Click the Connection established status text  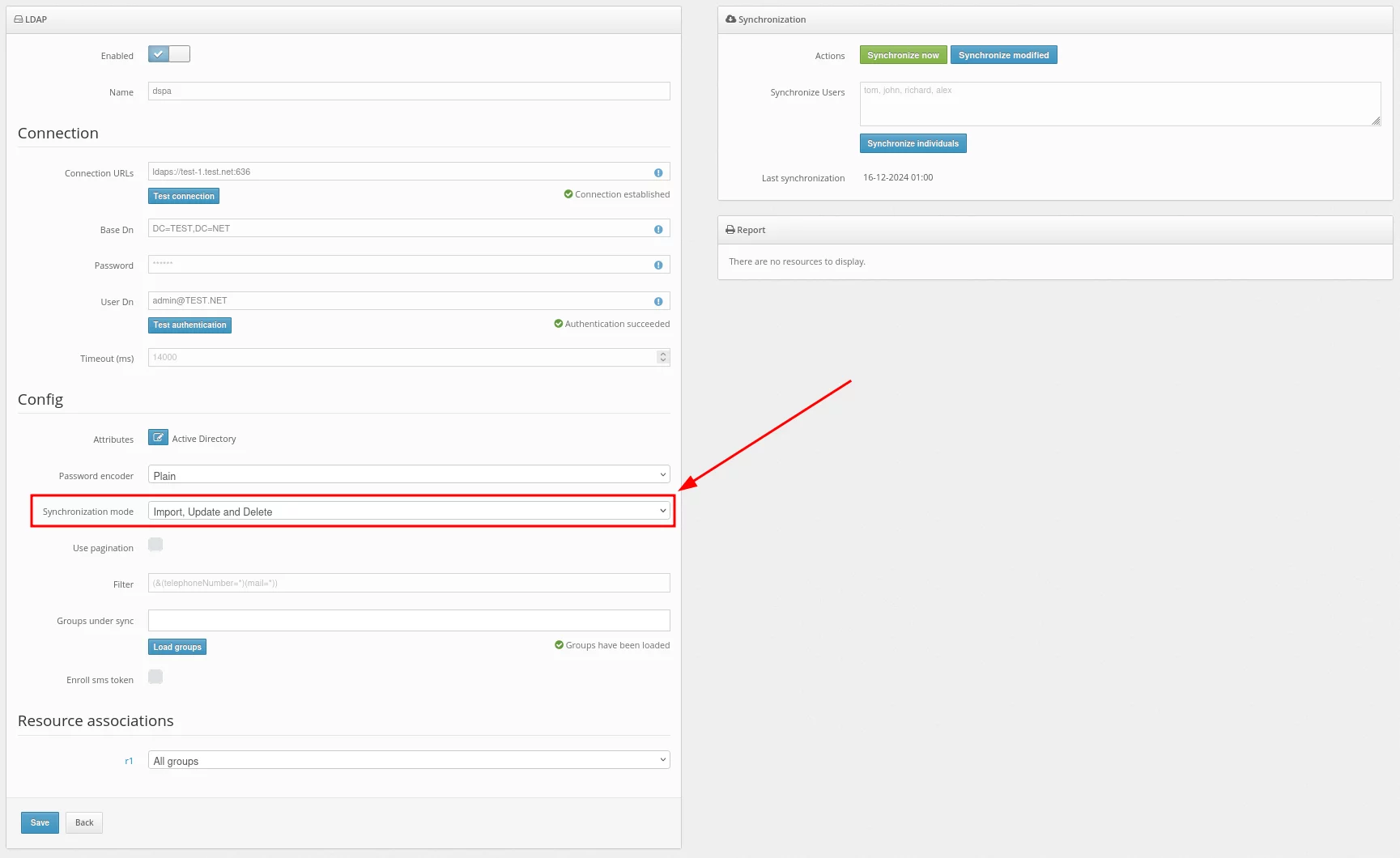[x=622, y=194]
